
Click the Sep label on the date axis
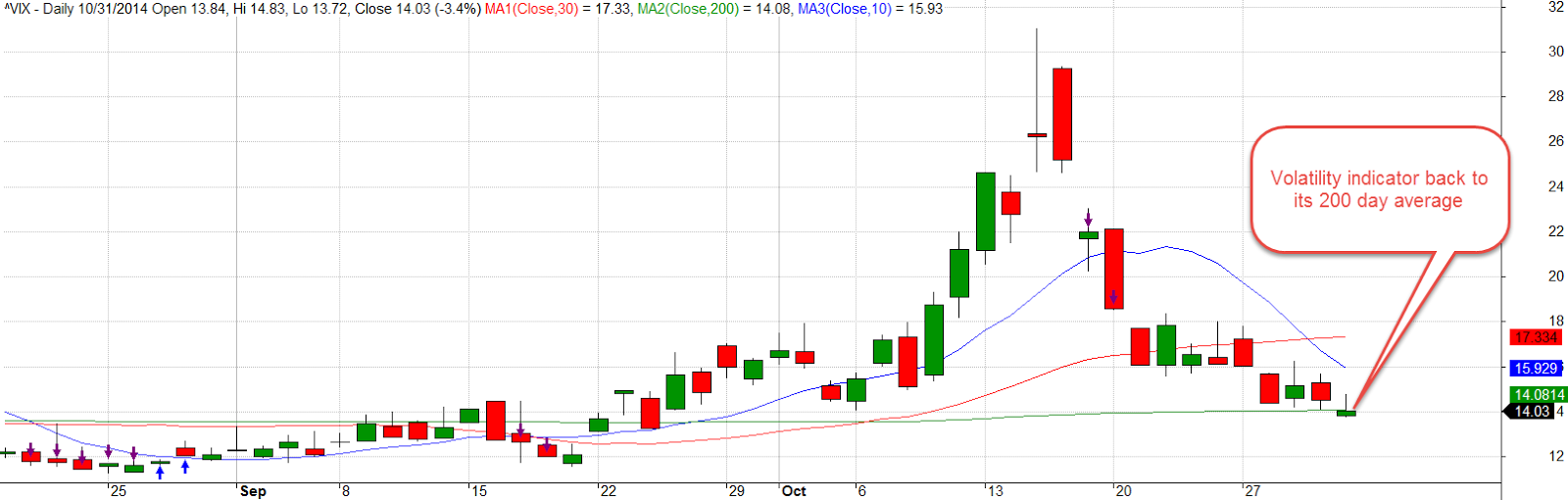[x=253, y=490]
